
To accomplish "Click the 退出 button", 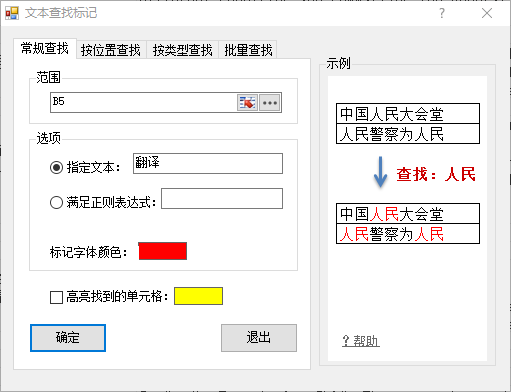I will click(259, 338).
